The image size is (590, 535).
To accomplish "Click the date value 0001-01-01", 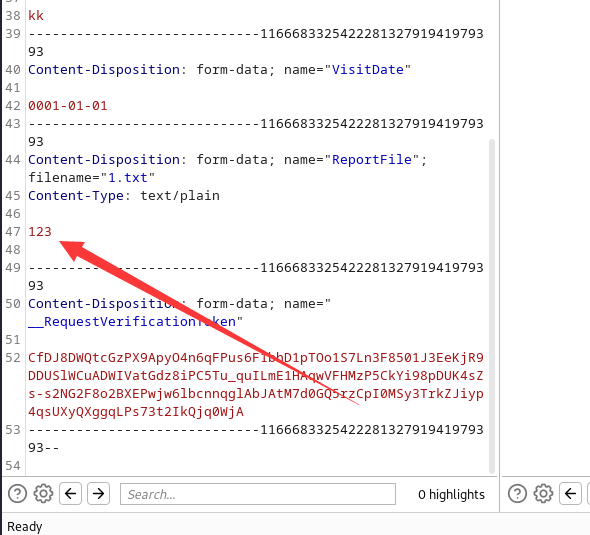I will pos(68,106).
